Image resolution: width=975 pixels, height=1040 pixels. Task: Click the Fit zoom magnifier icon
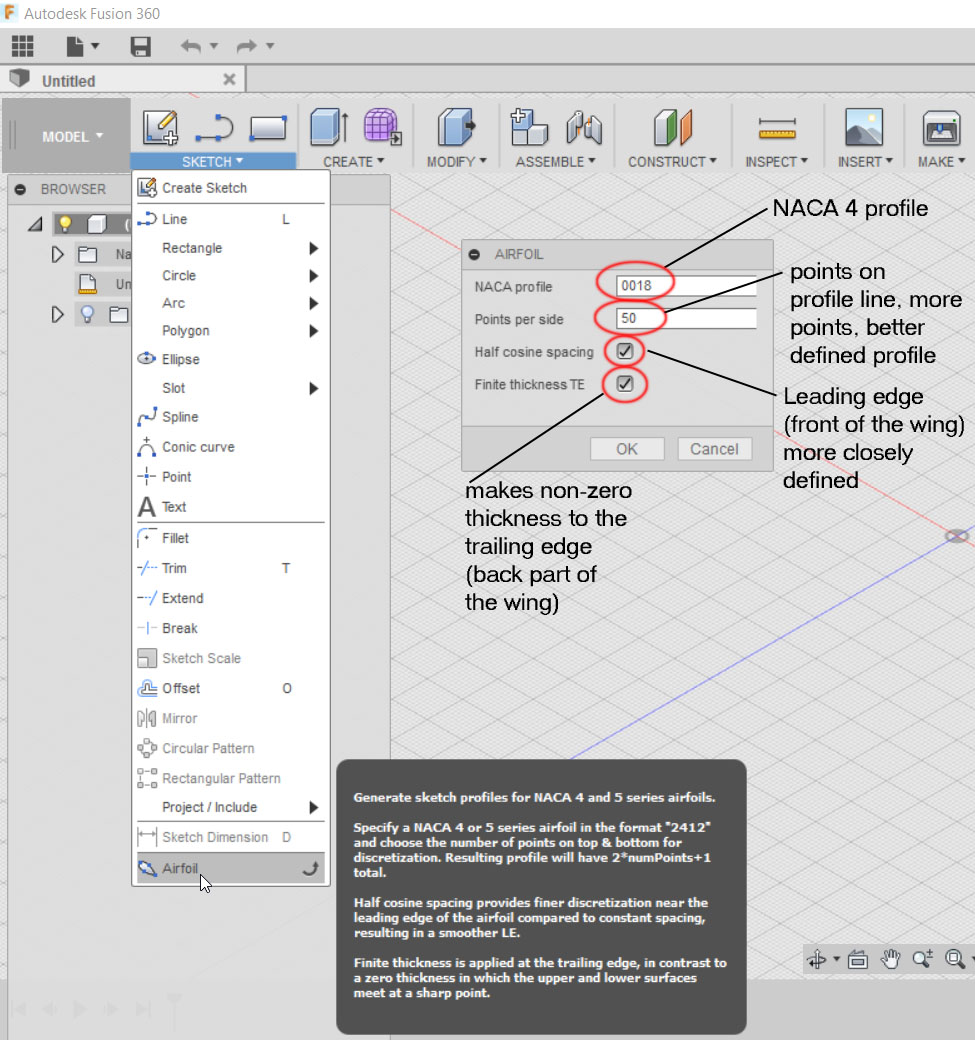[955, 959]
